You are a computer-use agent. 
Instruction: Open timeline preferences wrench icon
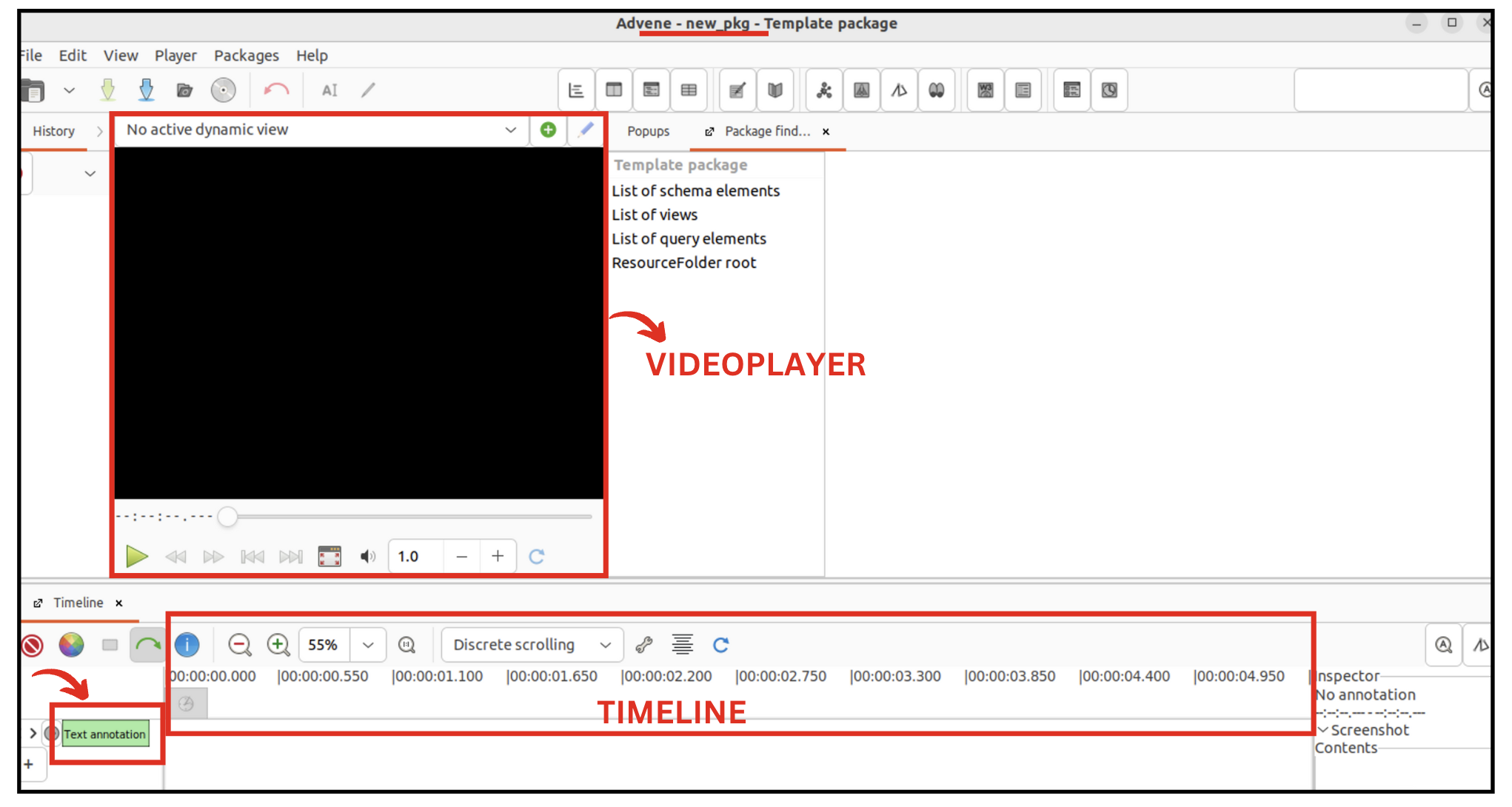pos(644,645)
